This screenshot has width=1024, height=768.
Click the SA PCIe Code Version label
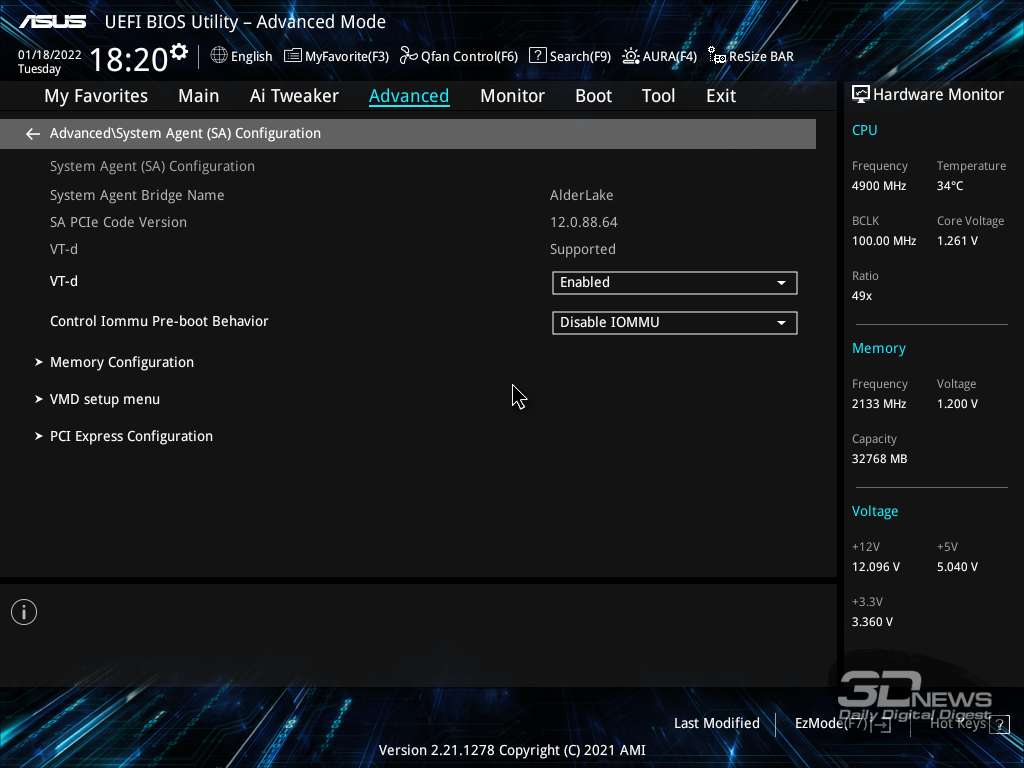point(118,222)
